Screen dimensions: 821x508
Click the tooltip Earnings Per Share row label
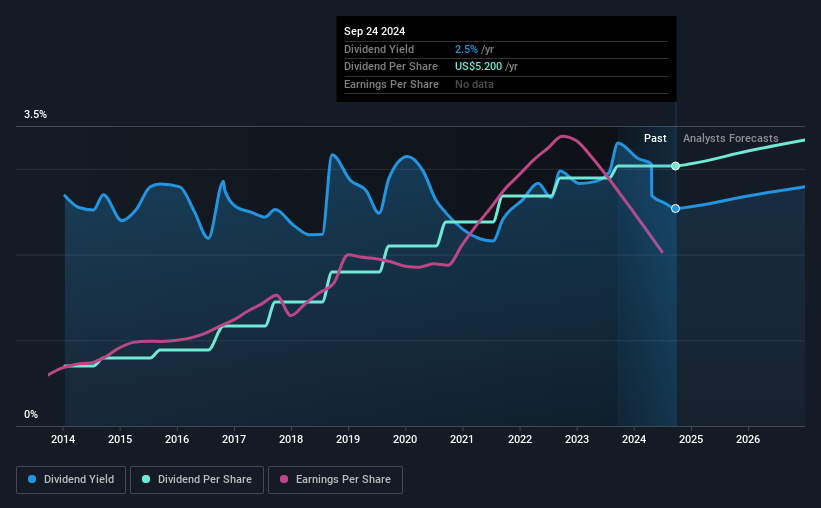click(x=391, y=84)
